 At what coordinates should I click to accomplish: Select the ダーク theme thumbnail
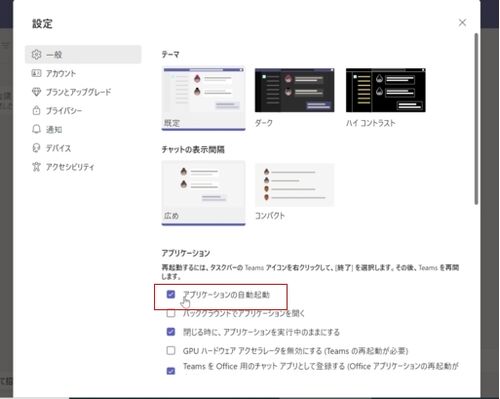click(295, 90)
